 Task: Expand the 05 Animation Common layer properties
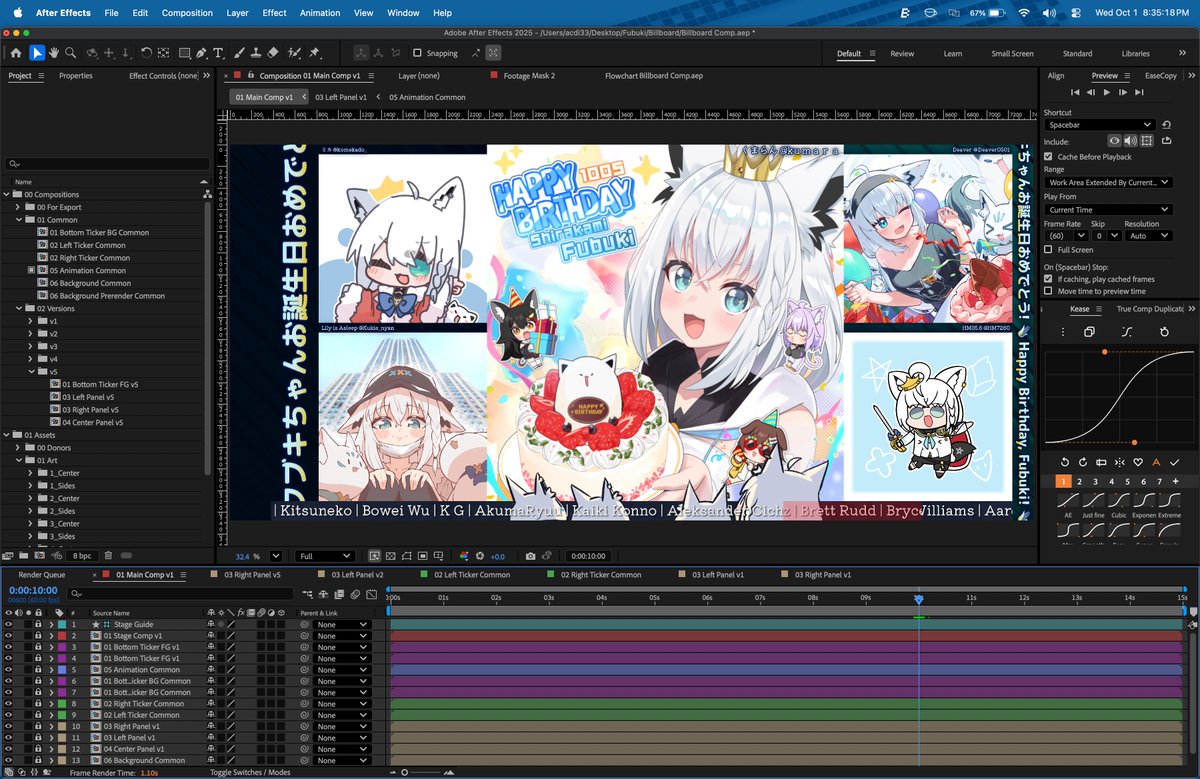pos(51,670)
